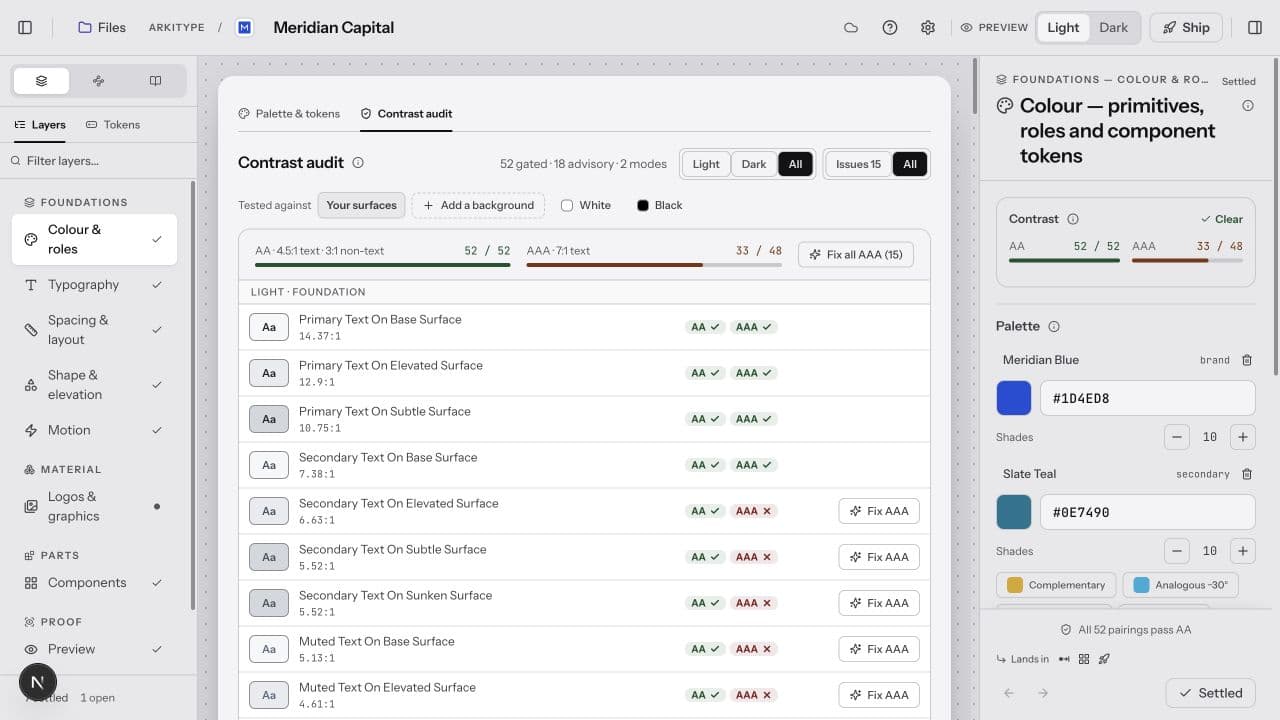Click the Ship button
The image size is (1280, 720).
1186,28
